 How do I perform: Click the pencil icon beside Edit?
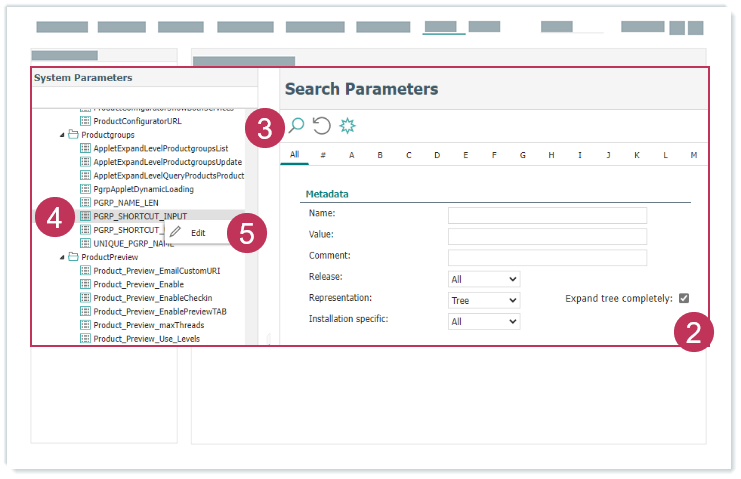pyautogui.click(x=176, y=232)
